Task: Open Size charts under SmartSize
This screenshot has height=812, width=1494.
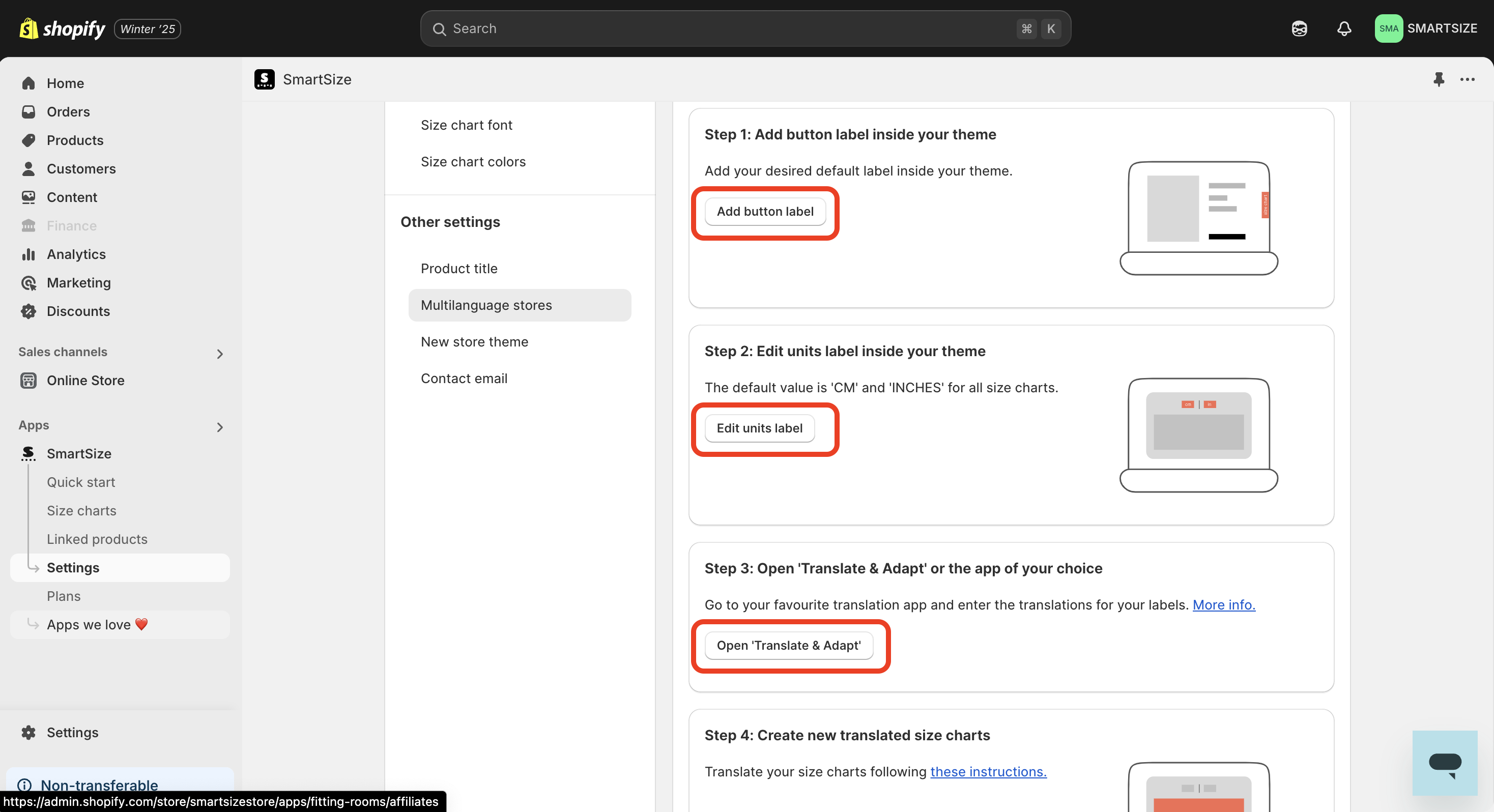Action: [81, 510]
